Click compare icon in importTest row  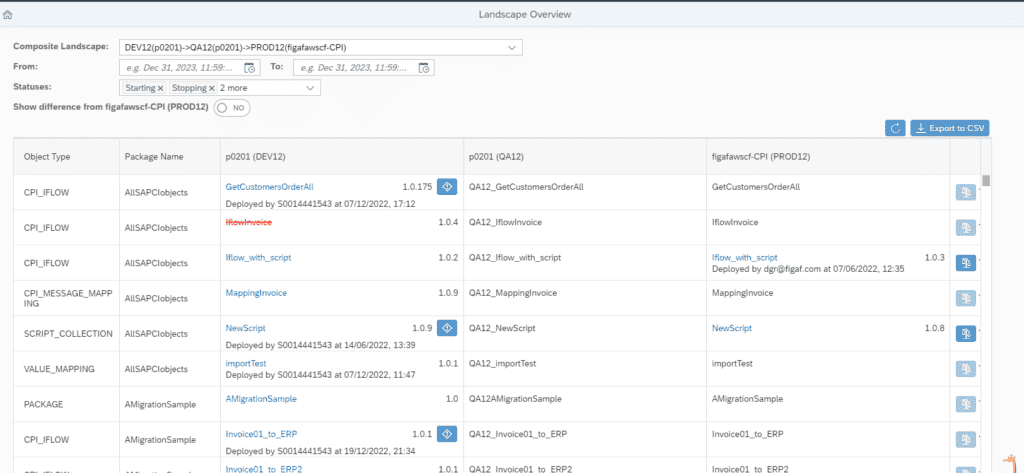pos(967,368)
